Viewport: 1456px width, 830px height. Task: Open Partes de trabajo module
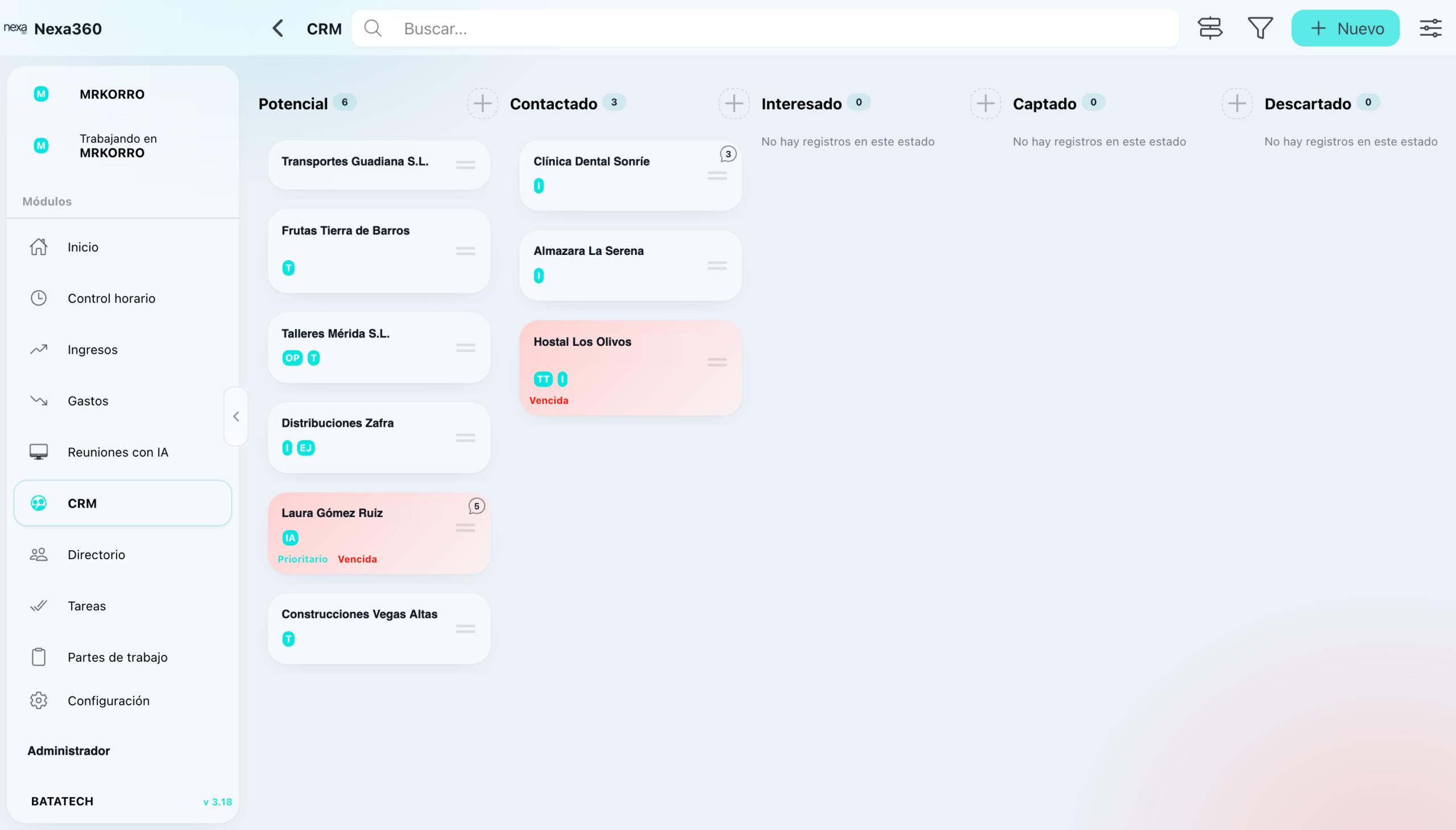tap(122, 657)
